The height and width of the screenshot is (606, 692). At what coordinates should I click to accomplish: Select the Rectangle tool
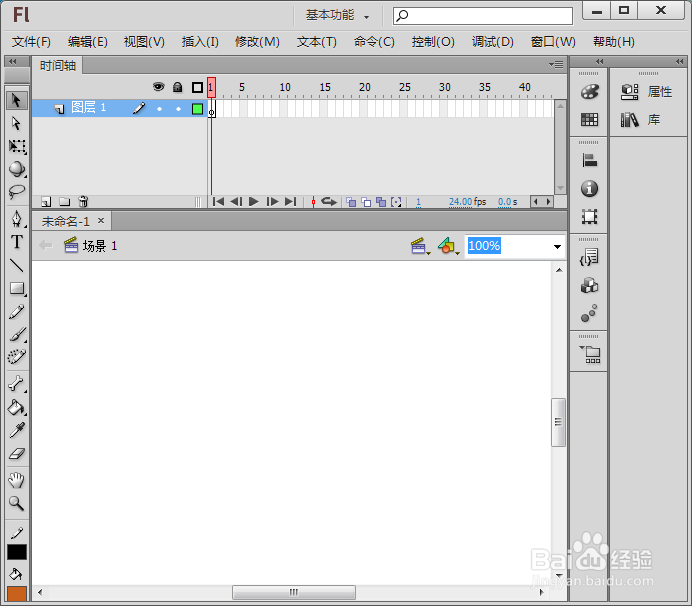(x=17, y=288)
